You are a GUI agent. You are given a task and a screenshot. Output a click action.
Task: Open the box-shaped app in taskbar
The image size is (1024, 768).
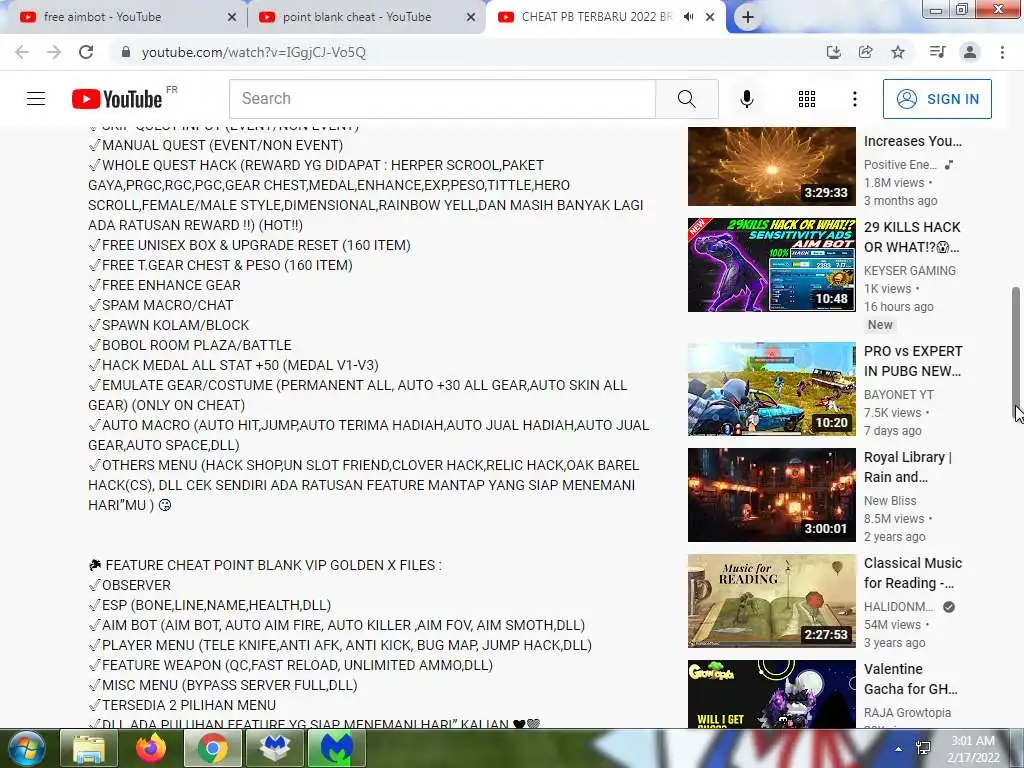coord(274,748)
